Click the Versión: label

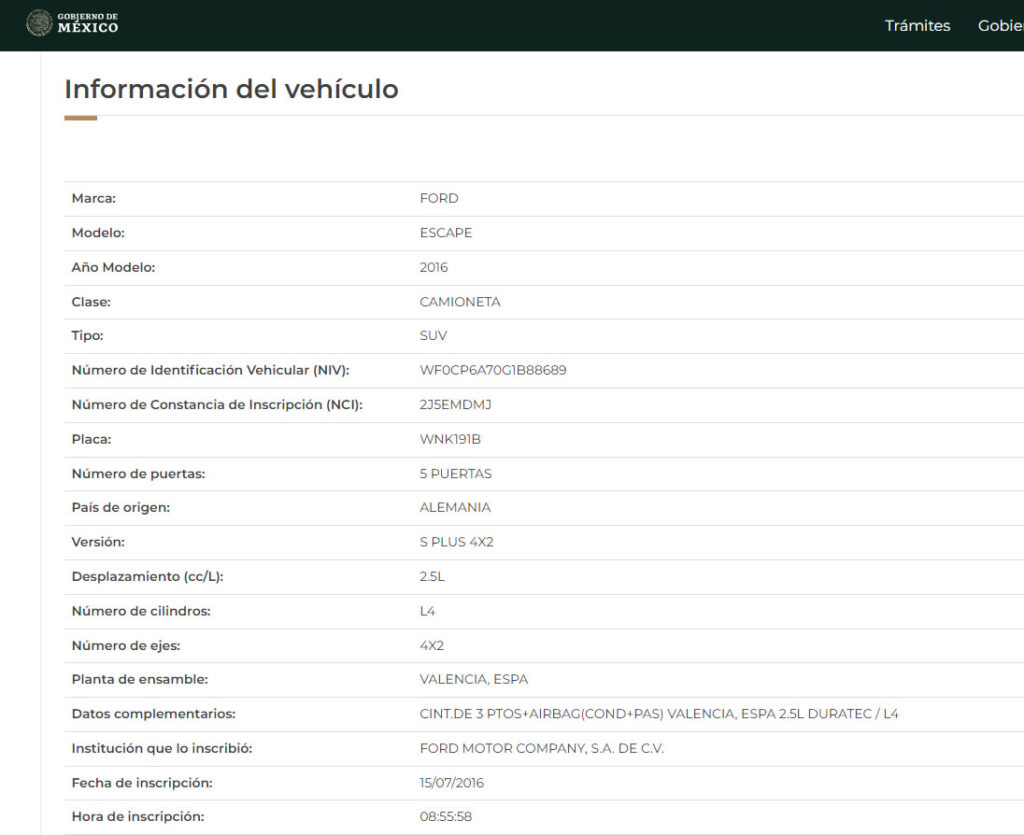pyautogui.click(x=98, y=542)
